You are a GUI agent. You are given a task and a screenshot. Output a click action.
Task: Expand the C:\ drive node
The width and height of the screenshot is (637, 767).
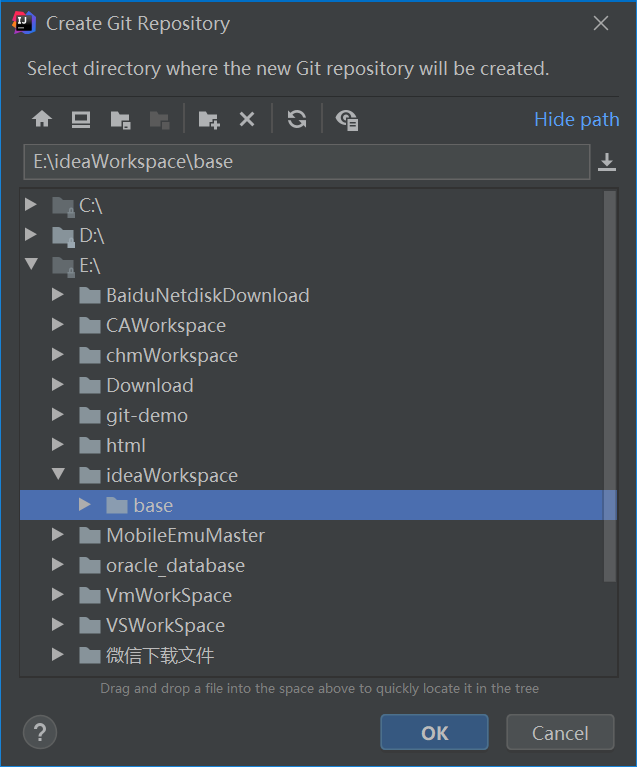click(x=31, y=205)
